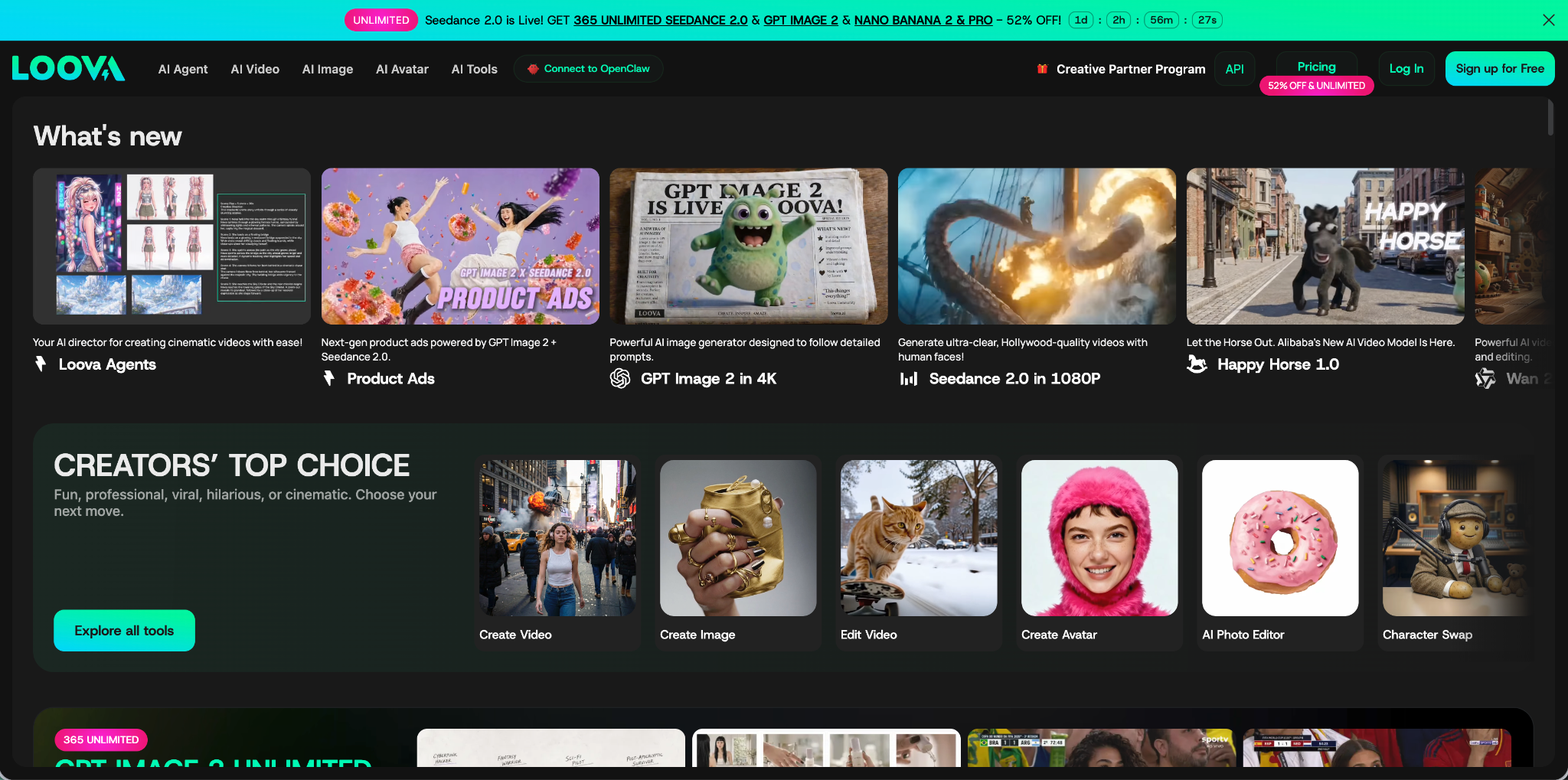Click the Happy Horse rocking-horse icon
1568x780 pixels.
pos(1197,364)
